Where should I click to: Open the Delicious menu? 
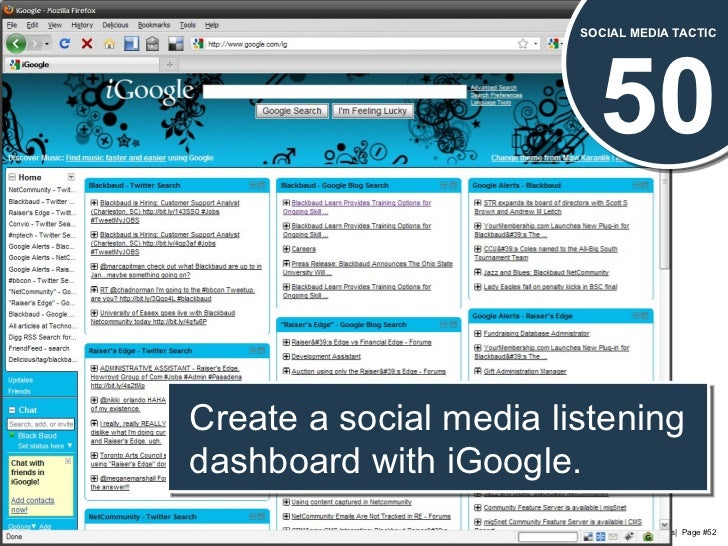pyautogui.click(x=115, y=25)
